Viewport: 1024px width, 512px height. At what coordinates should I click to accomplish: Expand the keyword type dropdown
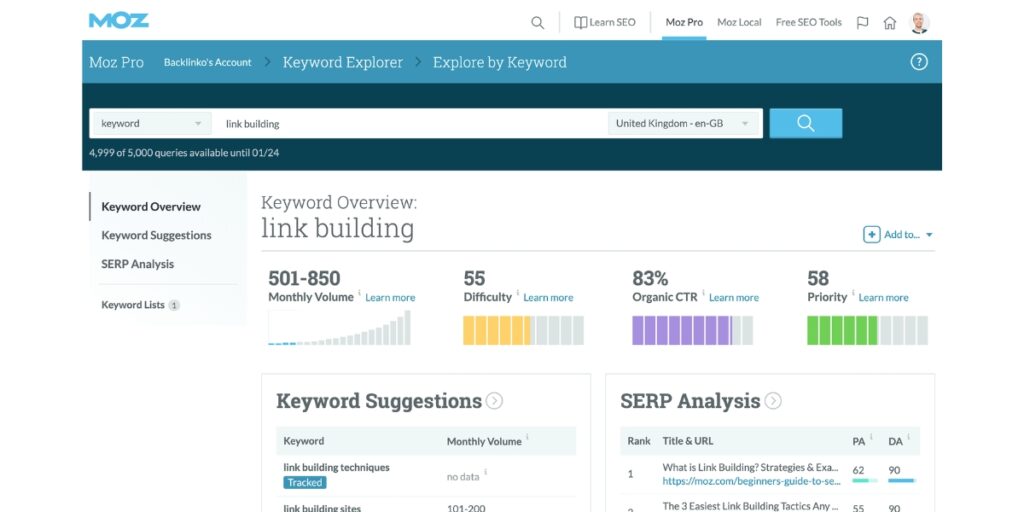pyautogui.click(x=152, y=123)
